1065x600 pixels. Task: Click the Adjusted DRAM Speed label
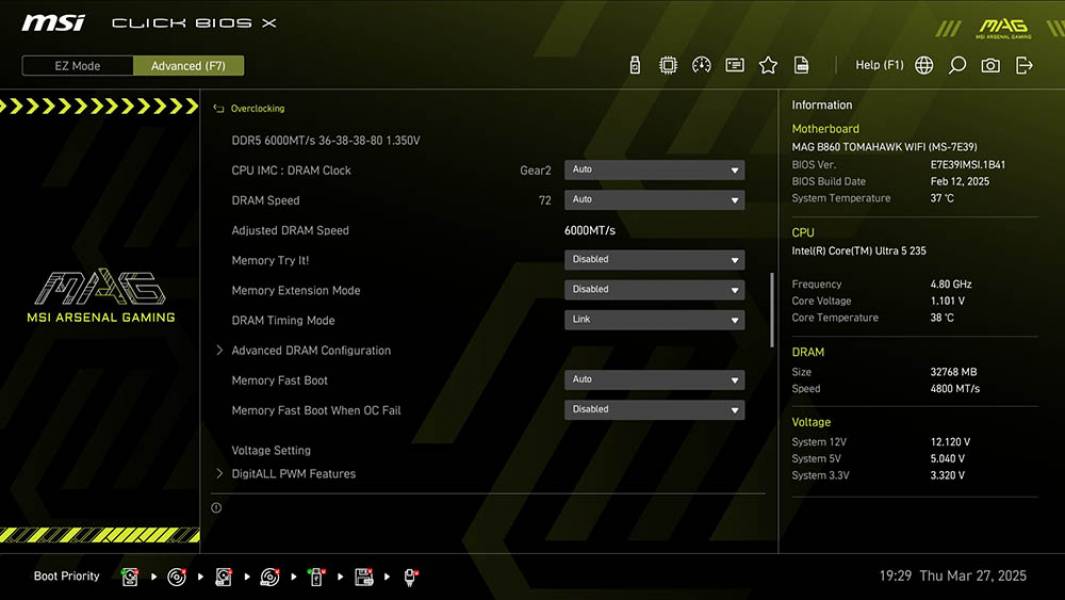[x=290, y=230]
